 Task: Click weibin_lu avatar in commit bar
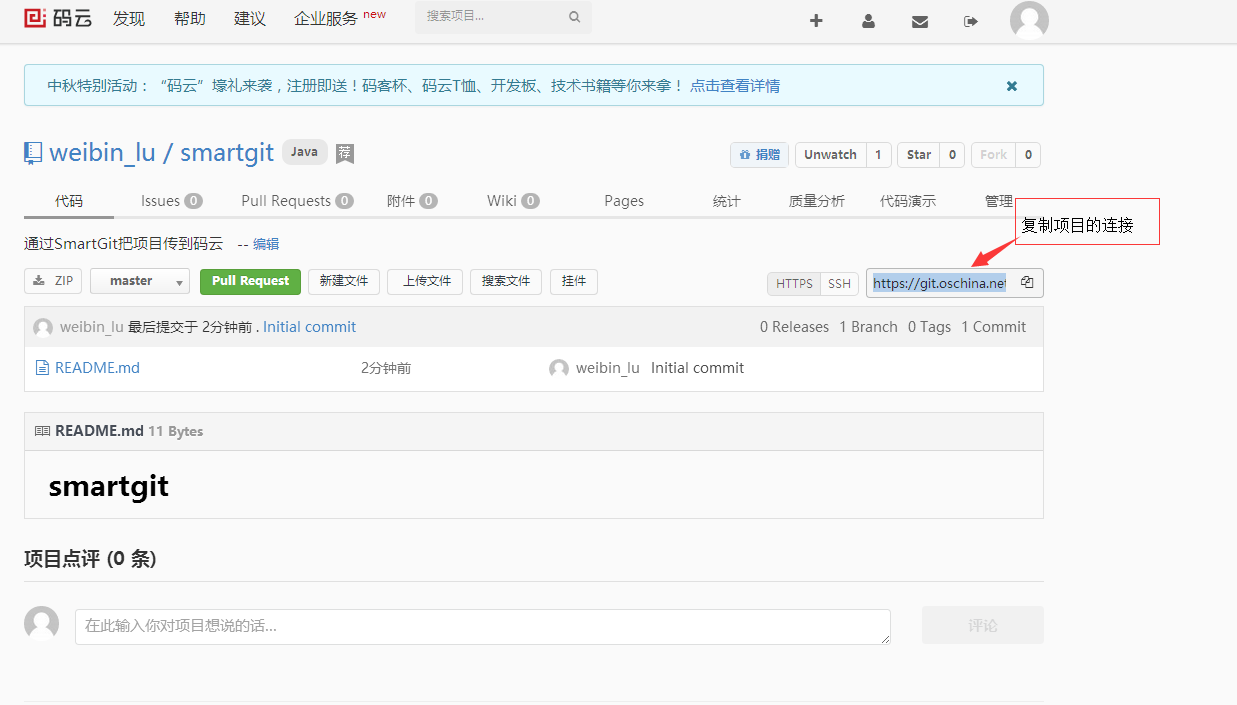tap(43, 327)
